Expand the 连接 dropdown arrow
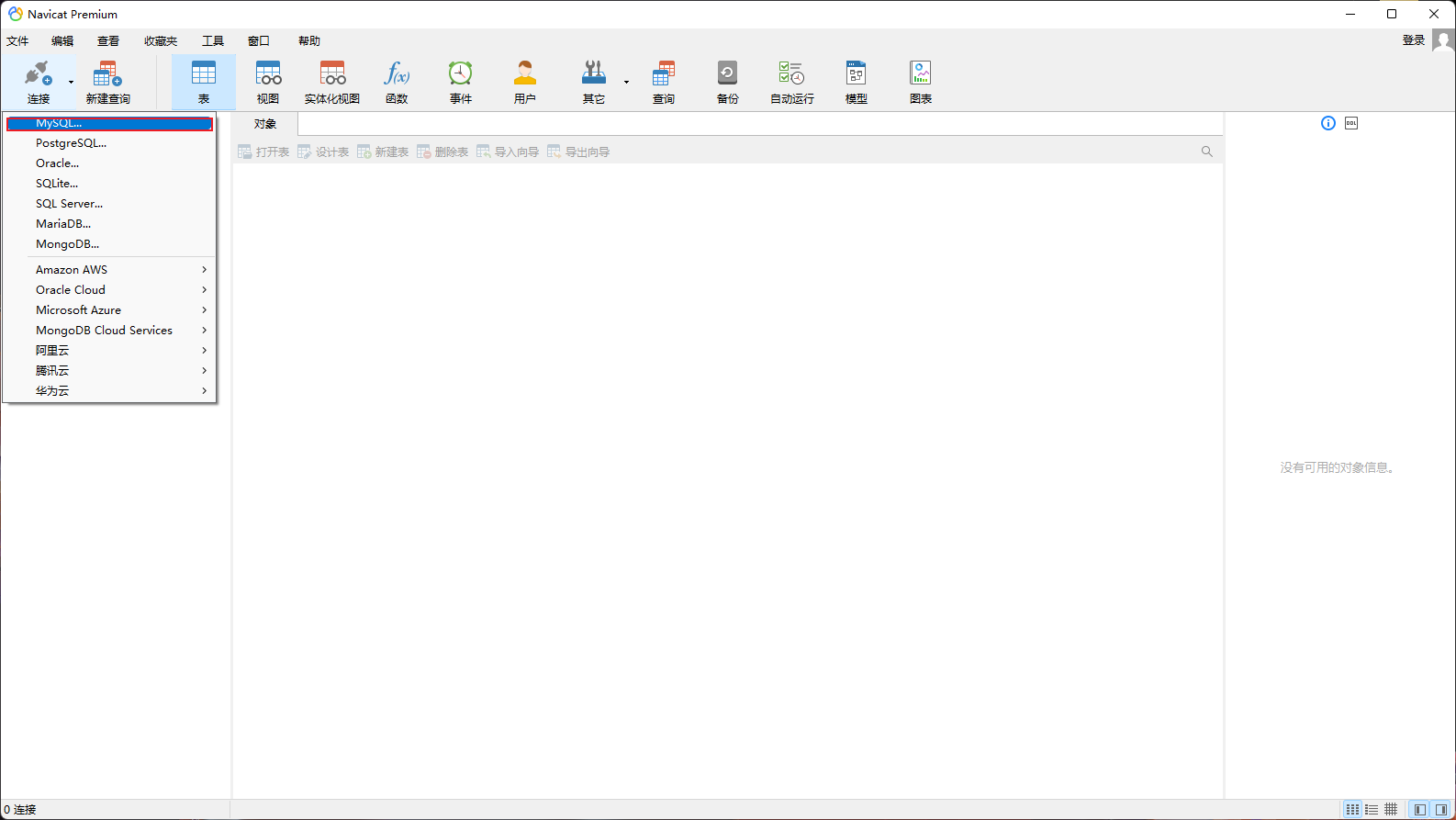Viewport: 1456px width, 820px height. pyautogui.click(x=71, y=82)
